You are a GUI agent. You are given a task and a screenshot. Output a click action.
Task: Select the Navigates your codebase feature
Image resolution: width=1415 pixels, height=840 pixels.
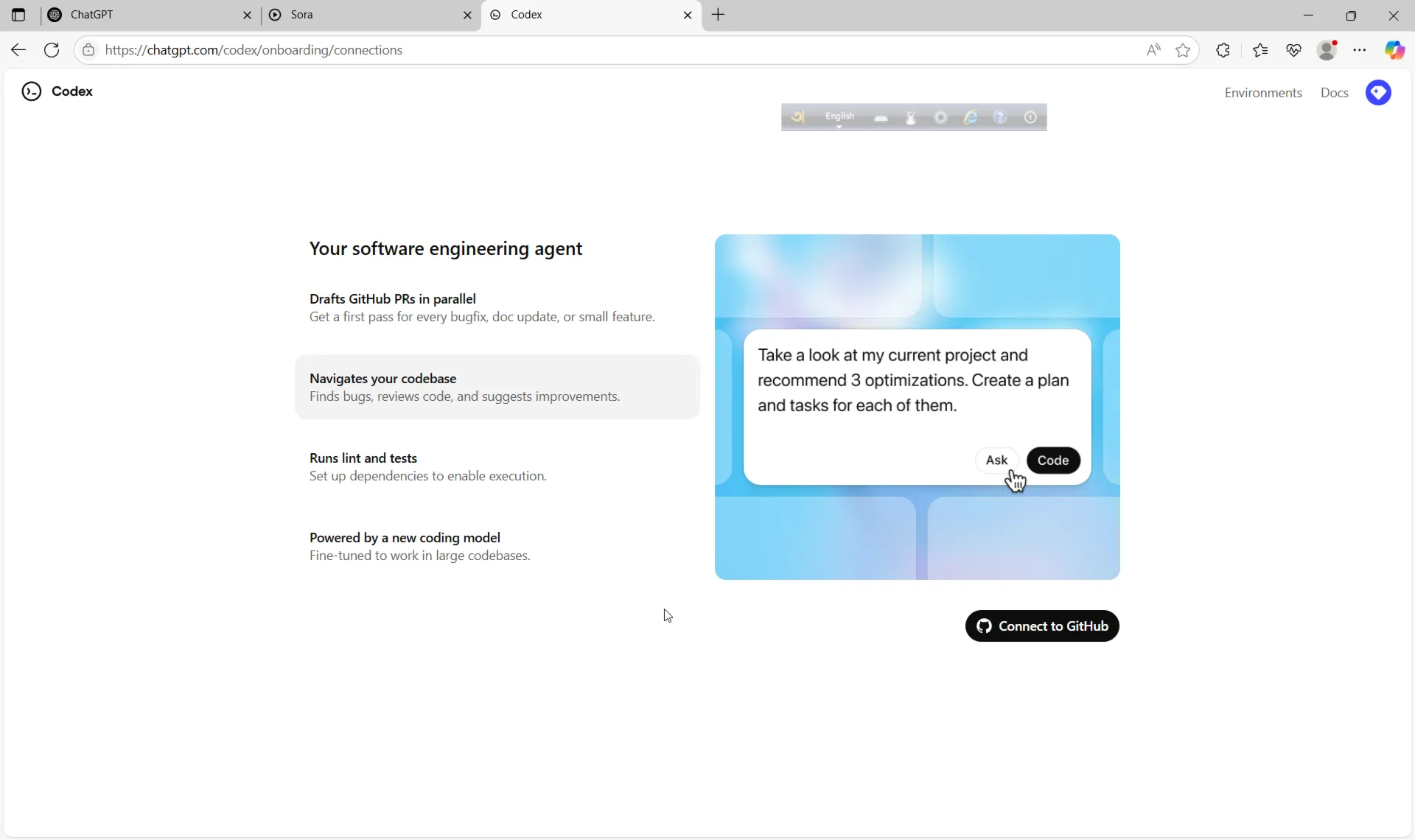click(x=497, y=388)
